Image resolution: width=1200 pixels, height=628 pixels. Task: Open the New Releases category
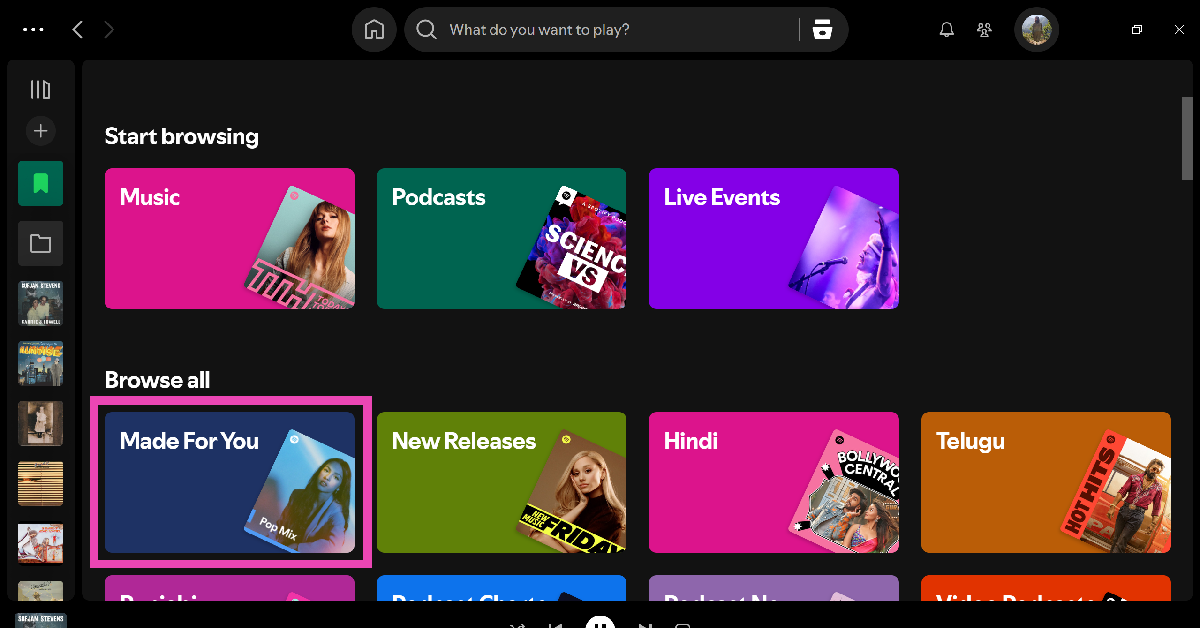coord(502,482)
